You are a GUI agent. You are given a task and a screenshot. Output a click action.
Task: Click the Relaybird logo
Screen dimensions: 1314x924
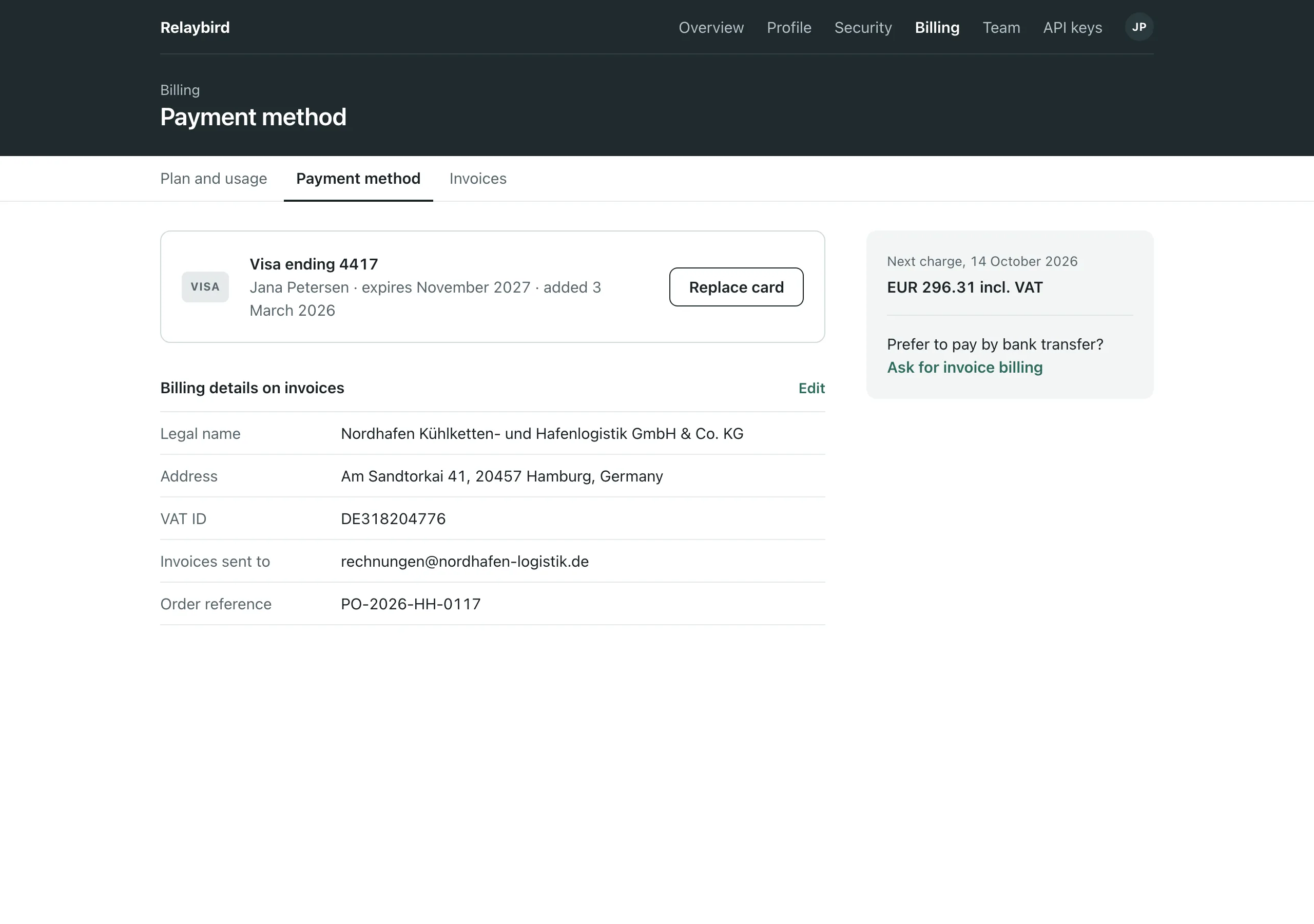(195, 28)
